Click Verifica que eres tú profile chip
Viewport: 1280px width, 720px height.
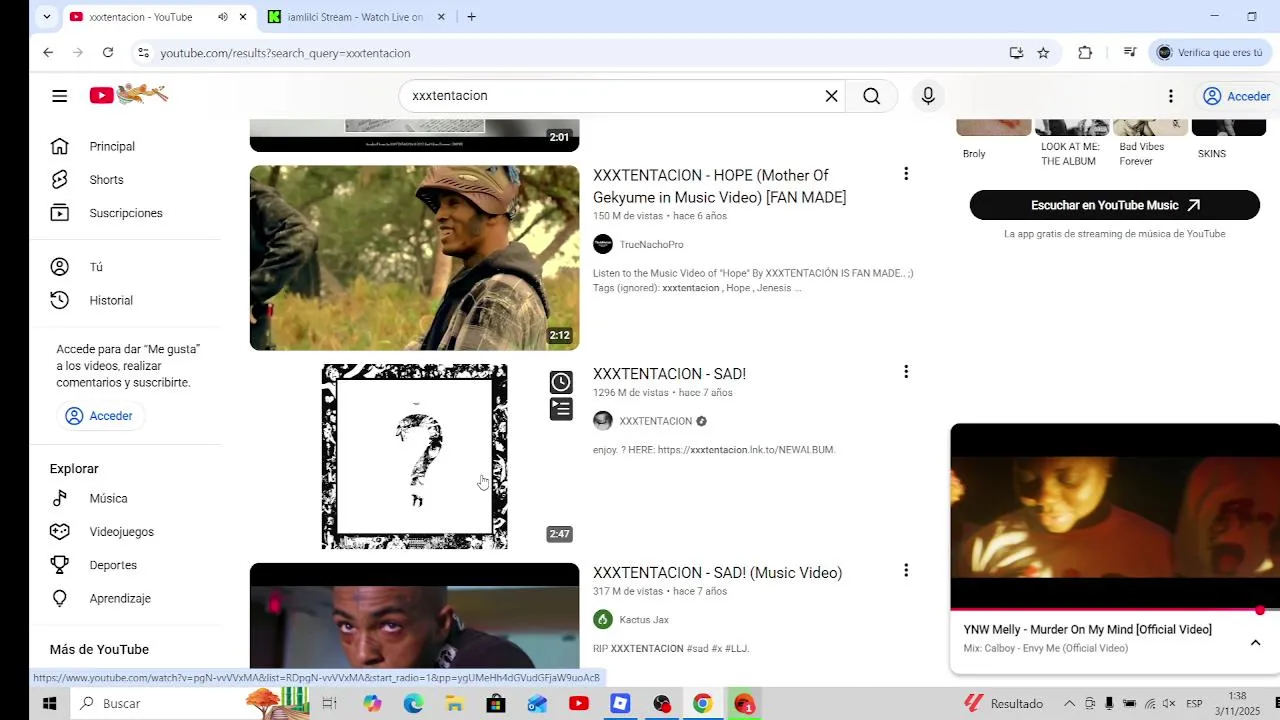[1210, 53]
